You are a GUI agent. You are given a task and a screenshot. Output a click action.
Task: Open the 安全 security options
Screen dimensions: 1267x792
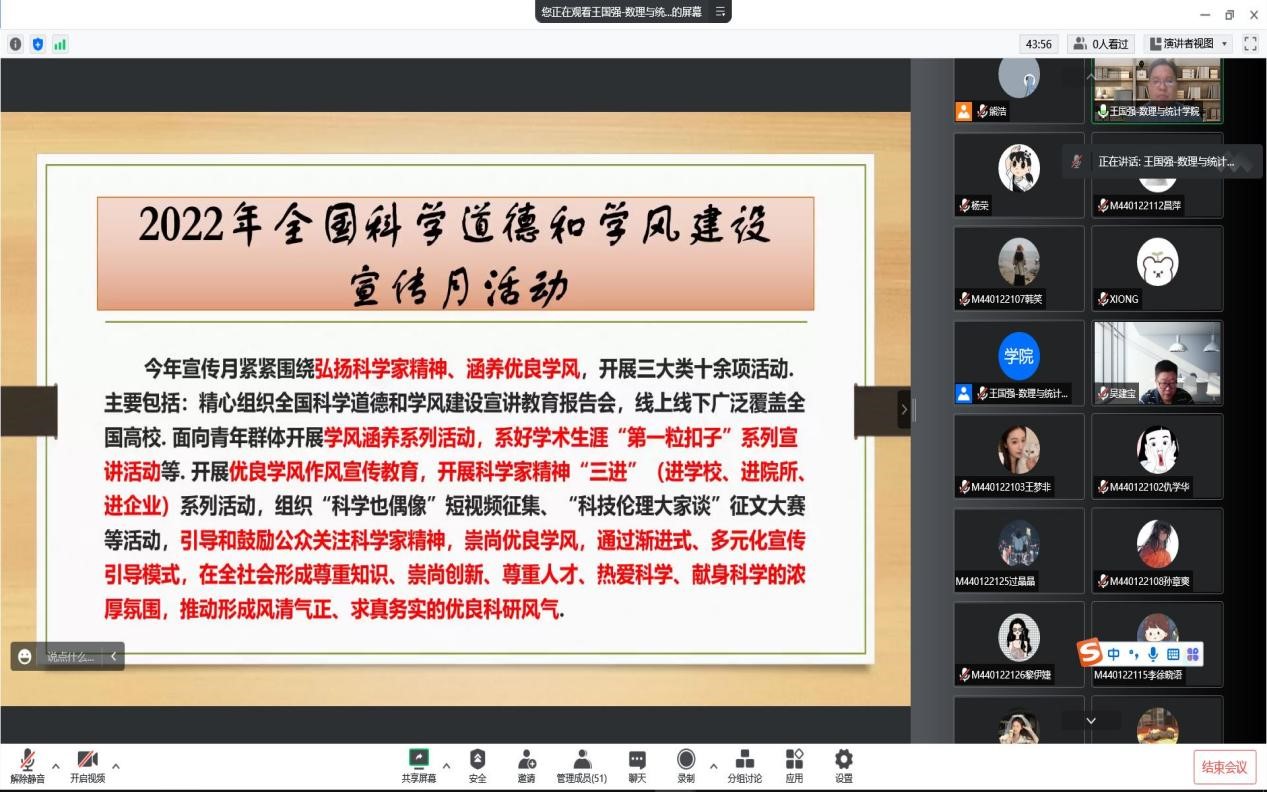pos(477,765)
